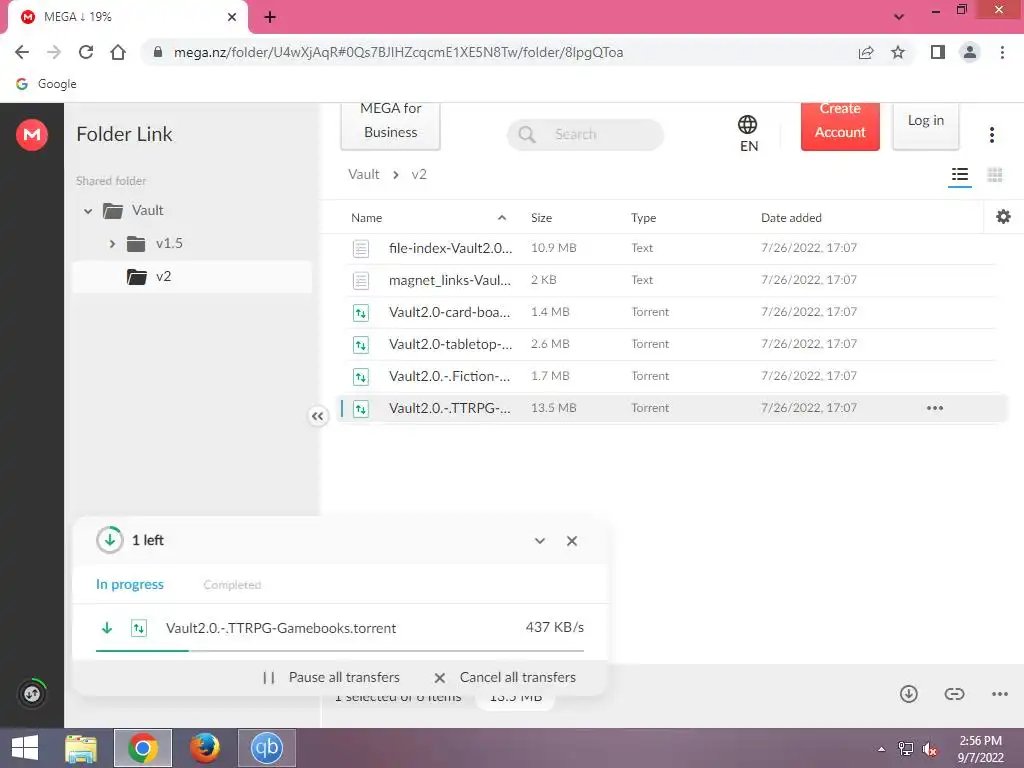Select the magnet_links-Vaul file row
The image size is (1024, 768).
(669, 281)
